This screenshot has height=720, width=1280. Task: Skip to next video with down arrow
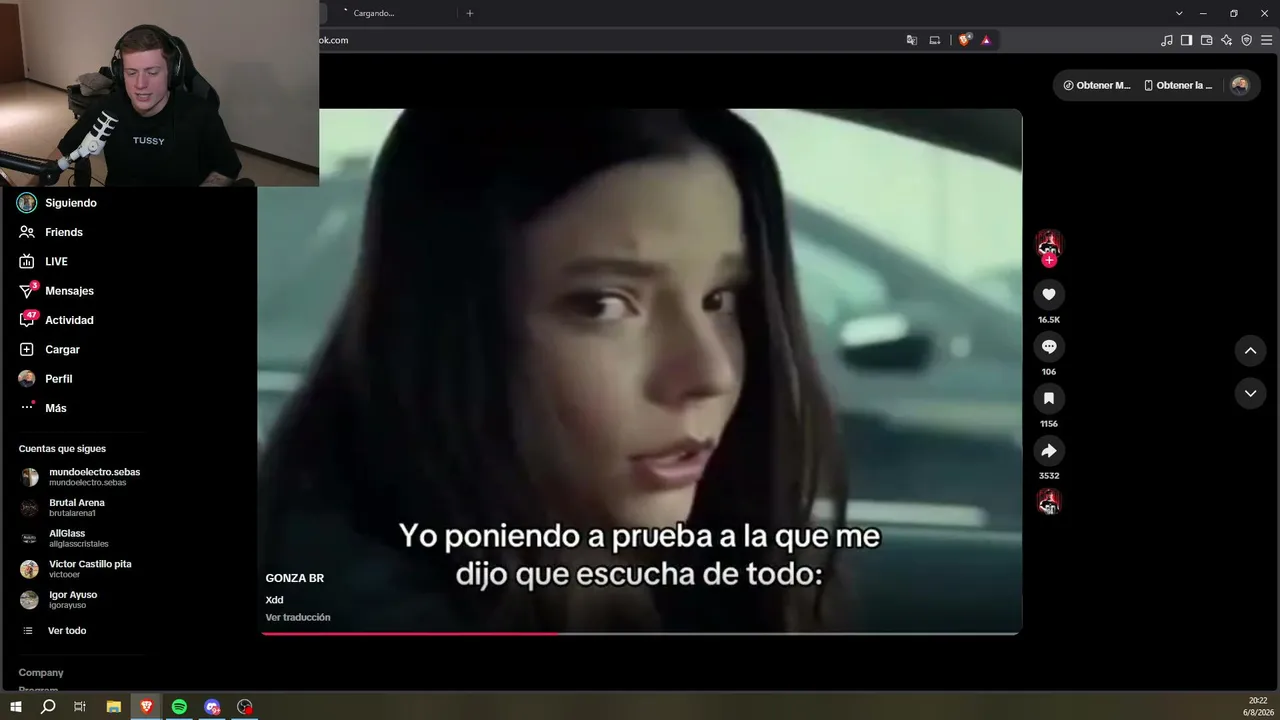[1250, 394]
